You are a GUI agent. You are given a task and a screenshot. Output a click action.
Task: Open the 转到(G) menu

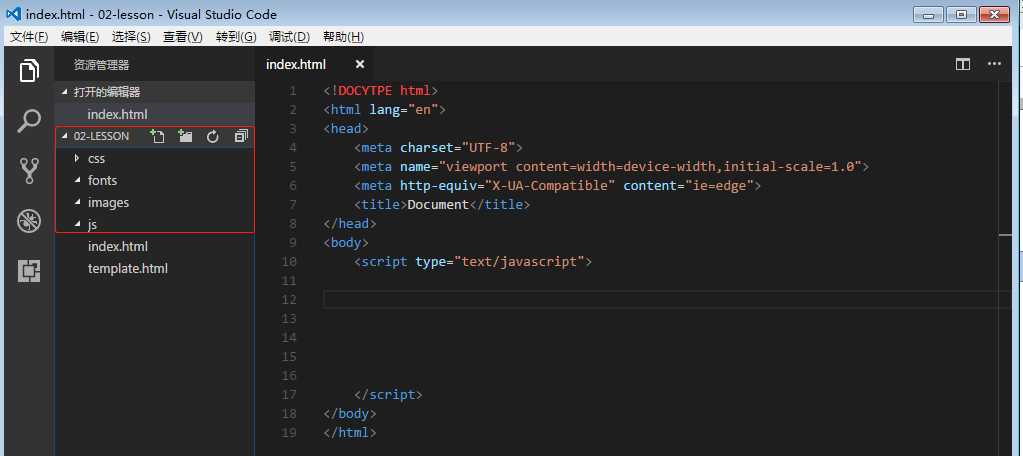236,37
